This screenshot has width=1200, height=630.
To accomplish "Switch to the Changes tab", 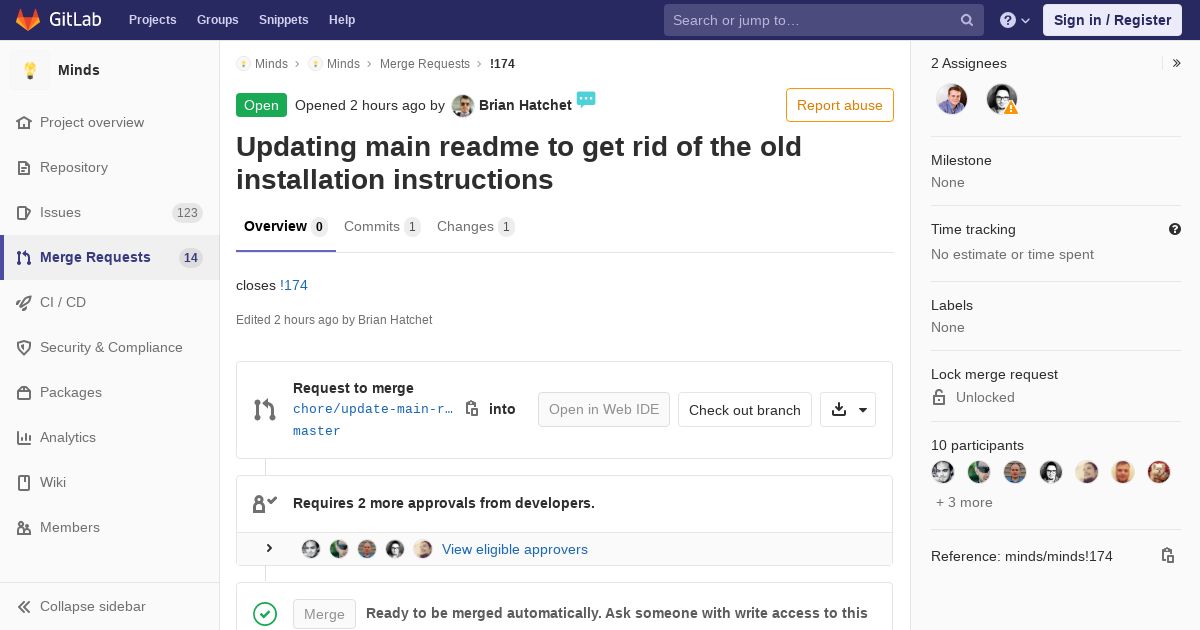I will (476, 227).
